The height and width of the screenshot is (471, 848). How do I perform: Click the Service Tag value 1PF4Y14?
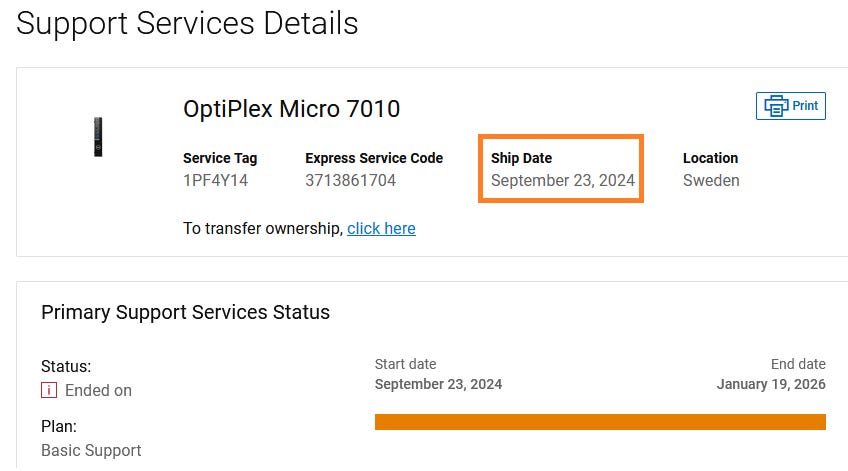coord(215,181)
